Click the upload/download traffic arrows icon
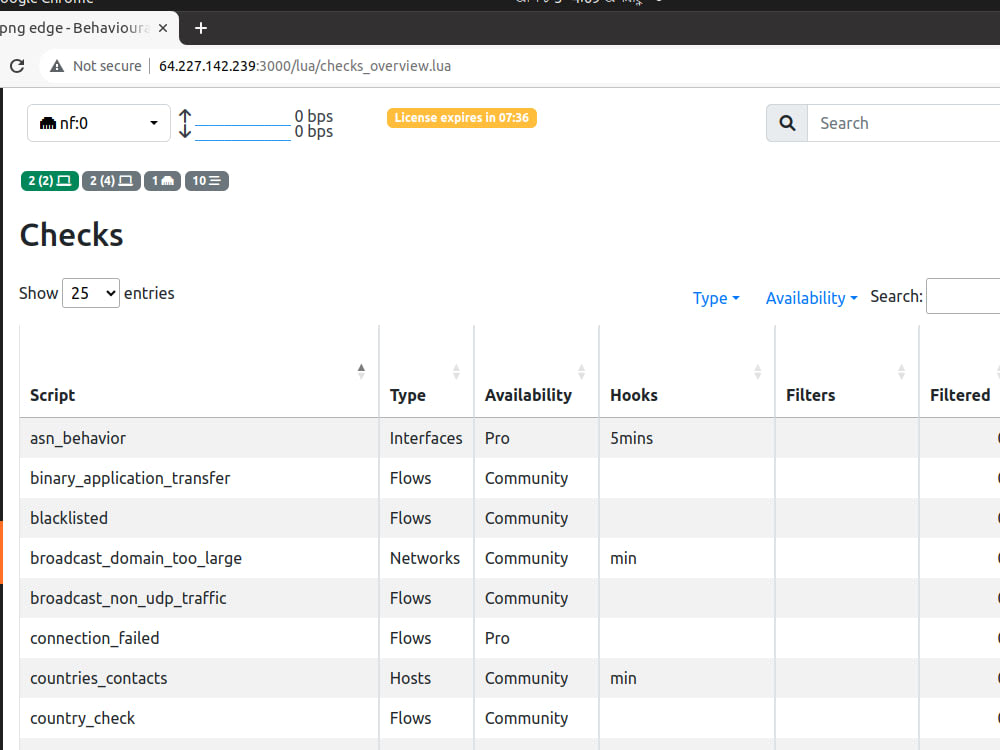 [x=185, y=124]
